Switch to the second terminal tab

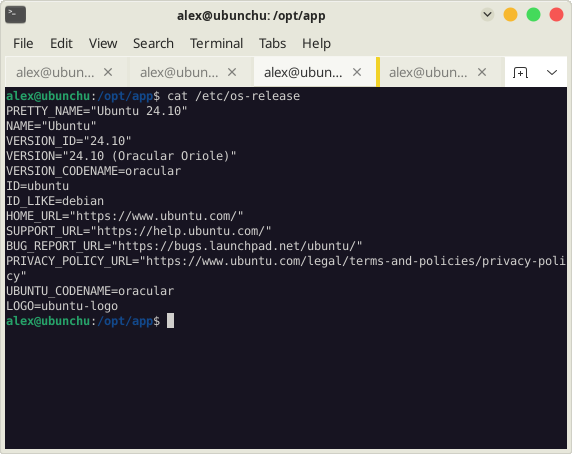coord(190,72)
